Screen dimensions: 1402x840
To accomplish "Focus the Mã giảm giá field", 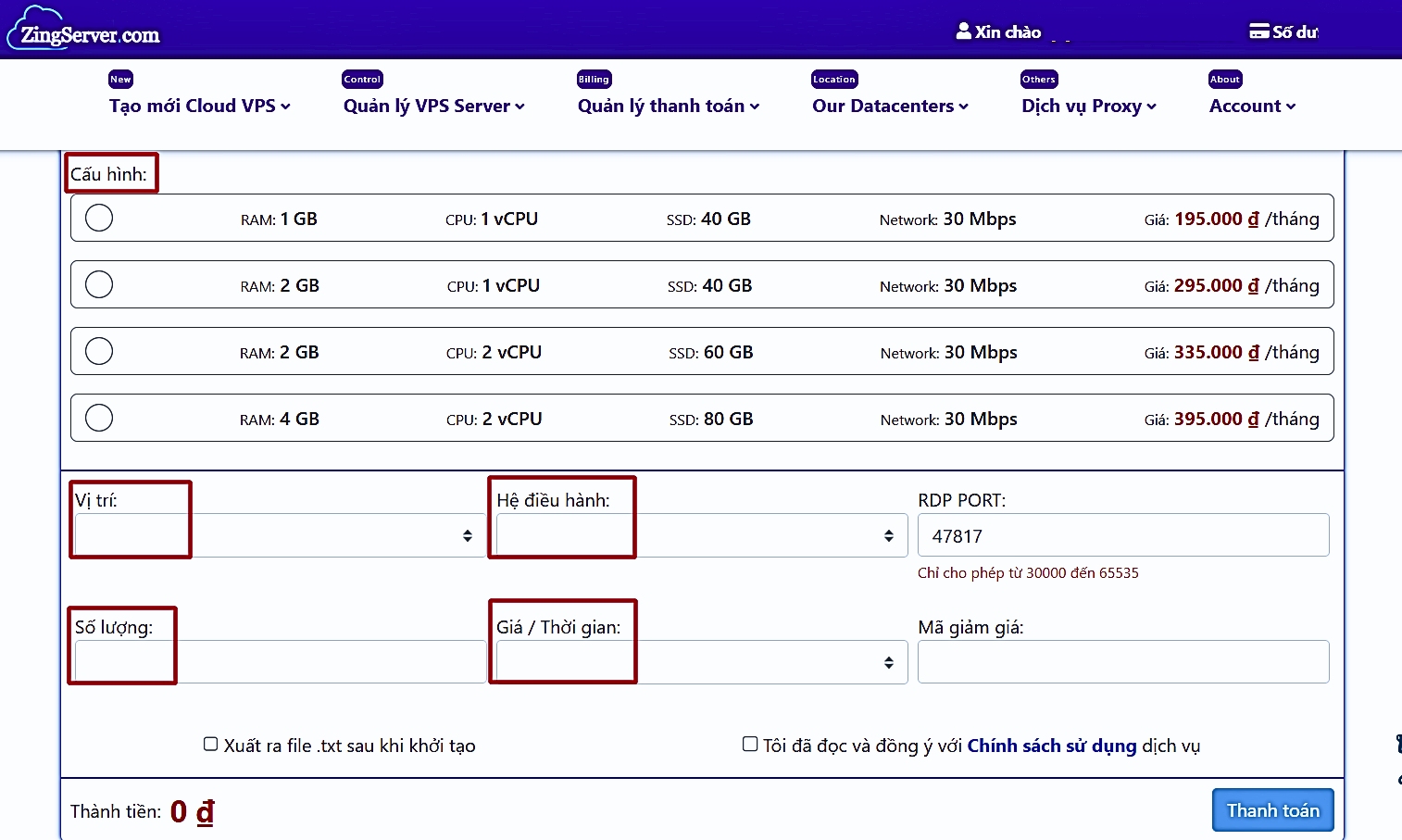I will (1123, 662).
